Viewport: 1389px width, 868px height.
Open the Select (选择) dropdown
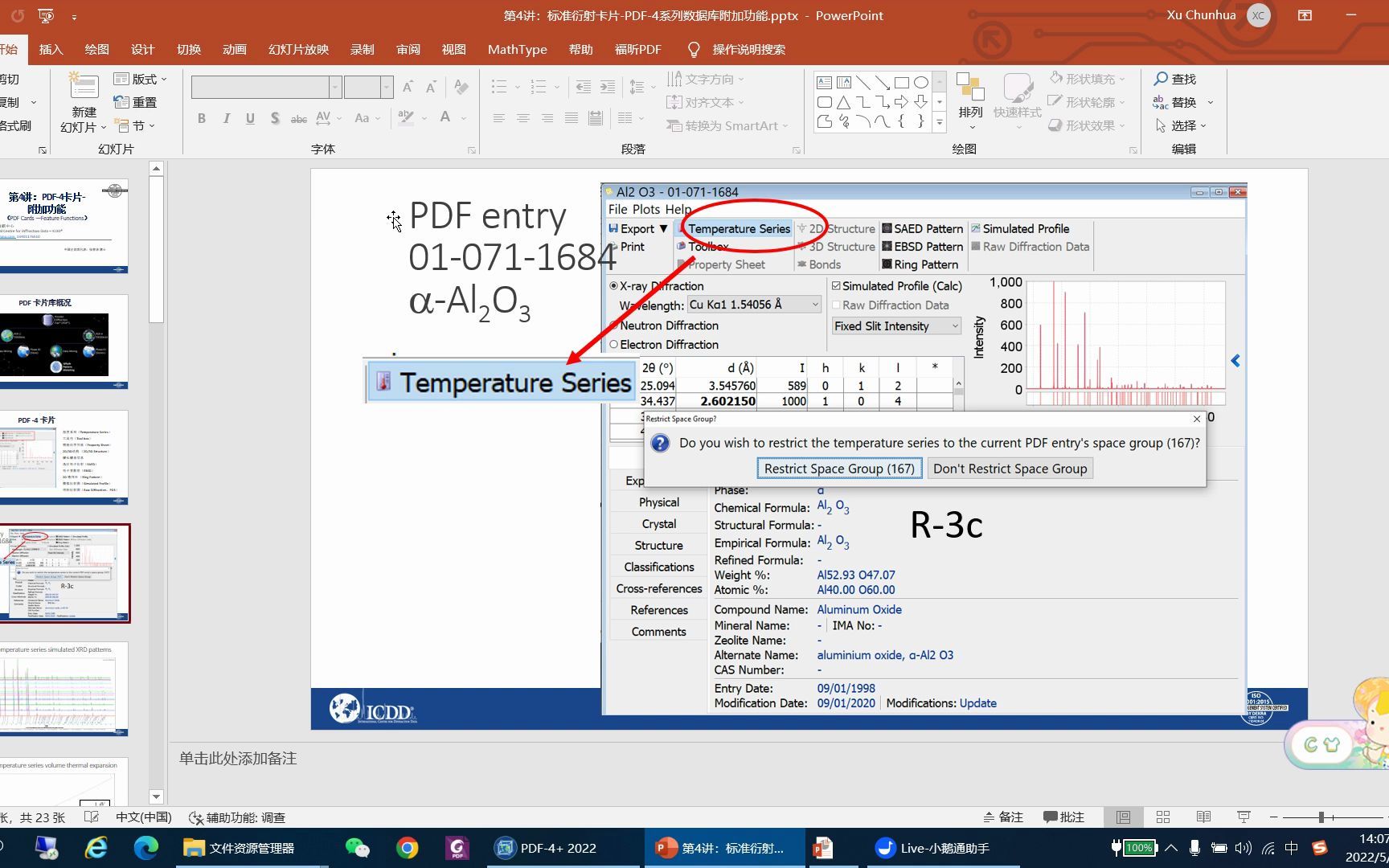tap(1181, 126)
